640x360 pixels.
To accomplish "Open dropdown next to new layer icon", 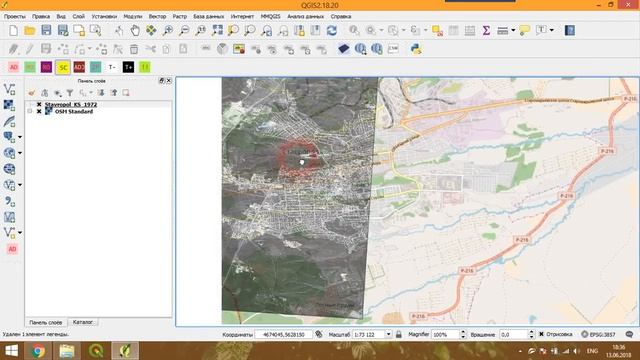I will pos(20,233).
